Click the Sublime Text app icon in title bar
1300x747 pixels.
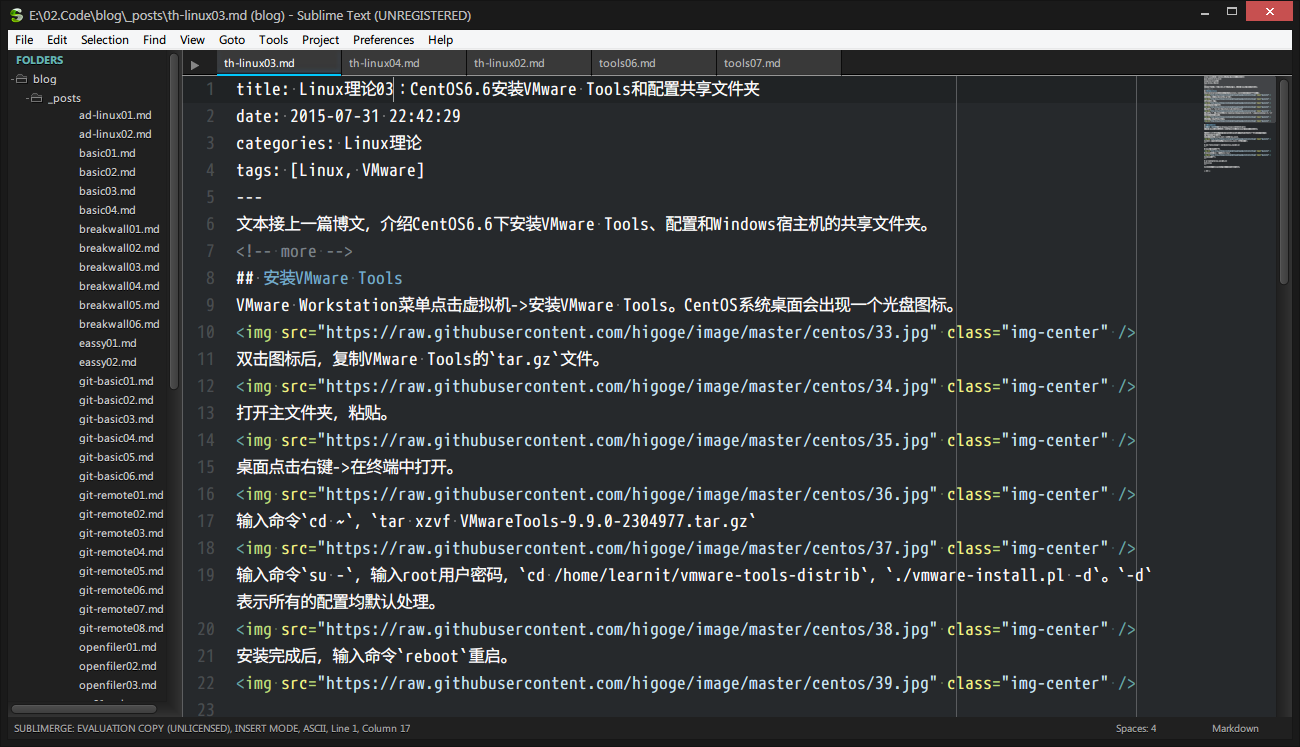coord(15,15)
